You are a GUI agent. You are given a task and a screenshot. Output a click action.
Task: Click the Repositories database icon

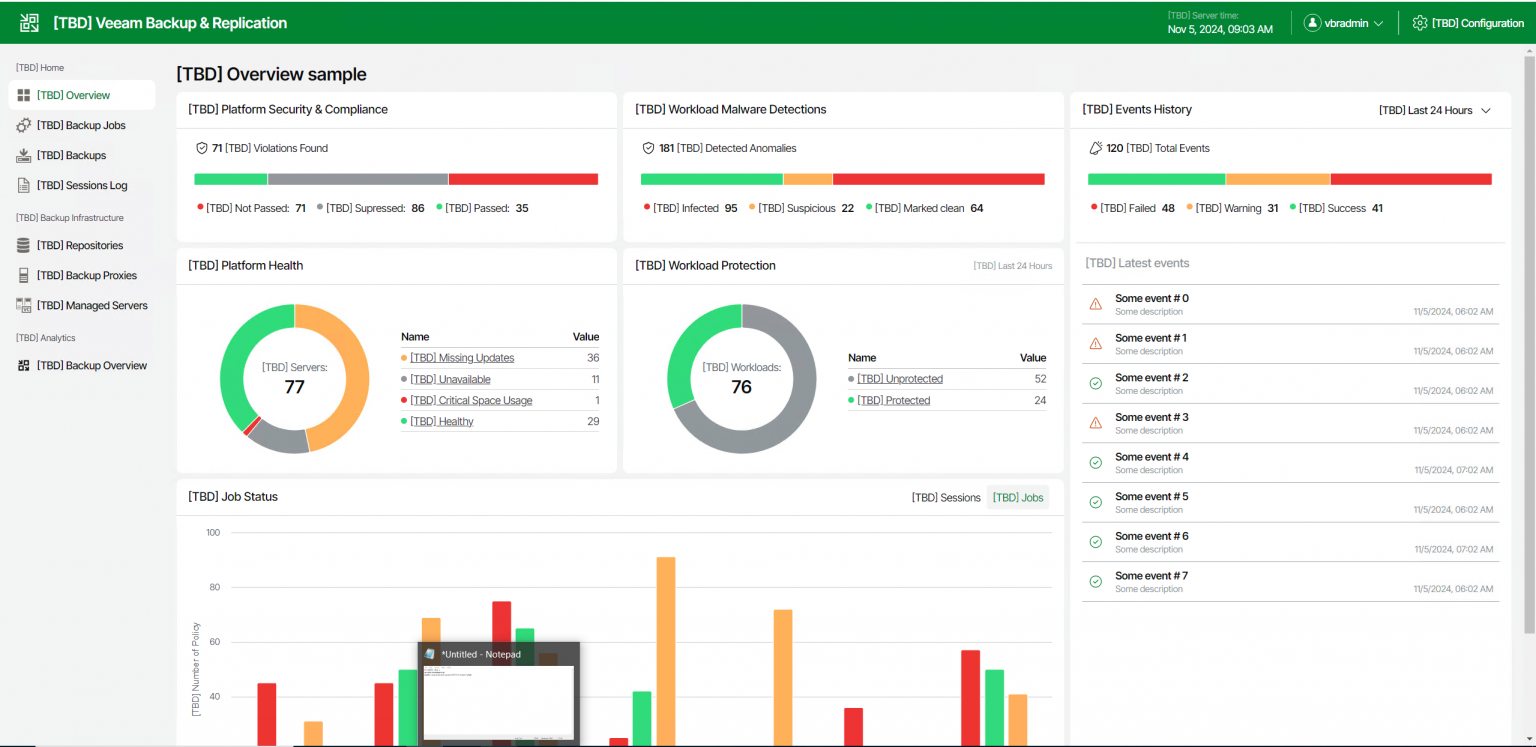coord(24,246)
